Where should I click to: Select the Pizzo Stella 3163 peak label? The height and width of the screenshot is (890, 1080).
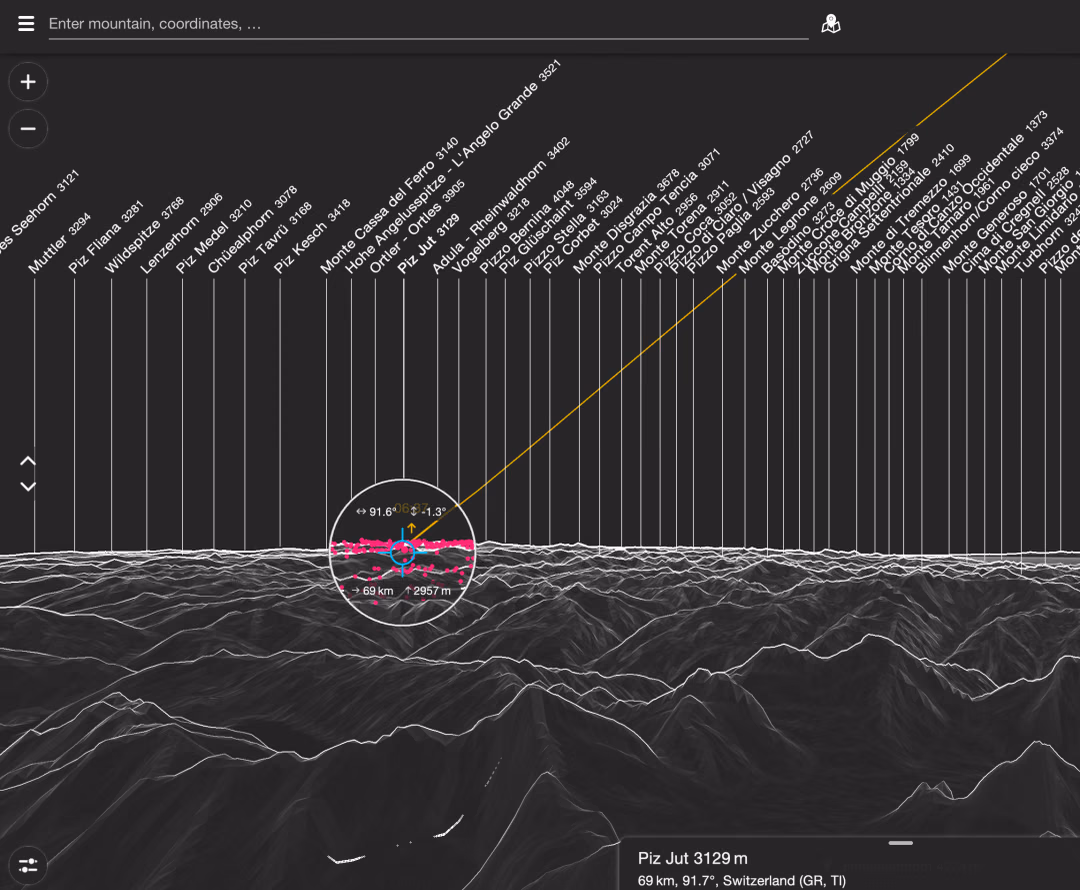point(567,232)
